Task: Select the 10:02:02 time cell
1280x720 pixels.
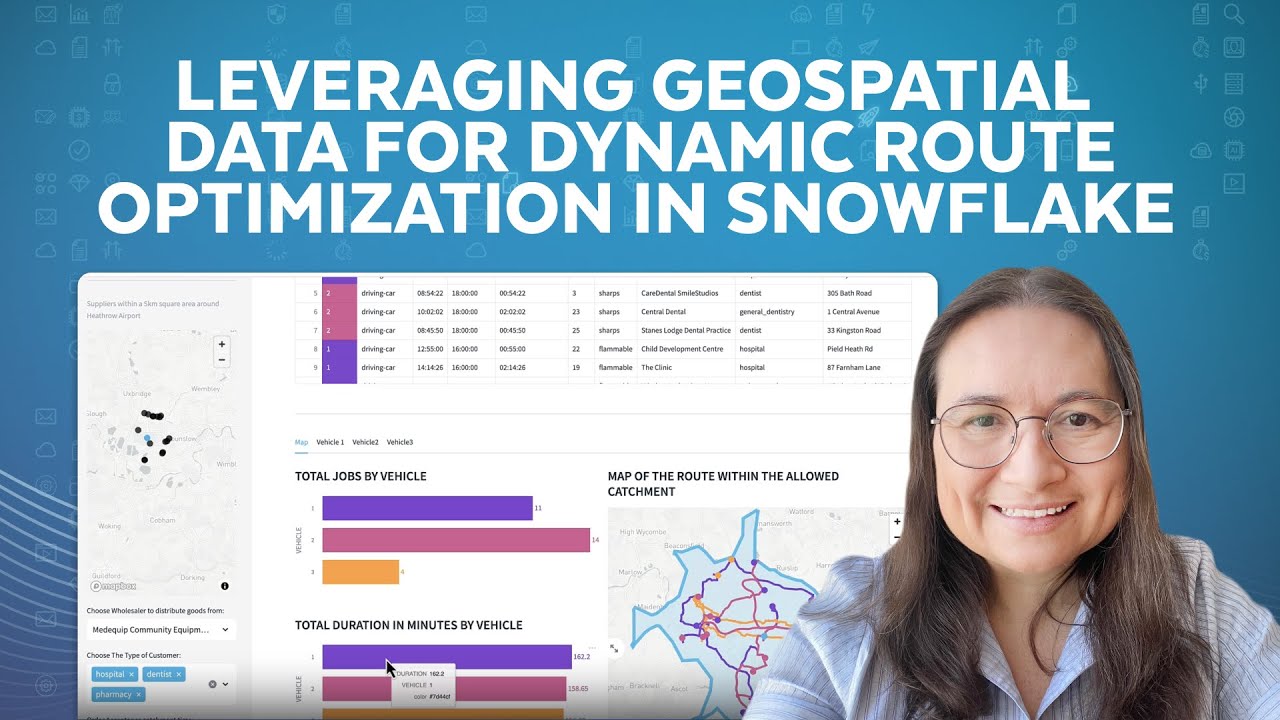Action: pyautogui.click(x=430, y=312)
